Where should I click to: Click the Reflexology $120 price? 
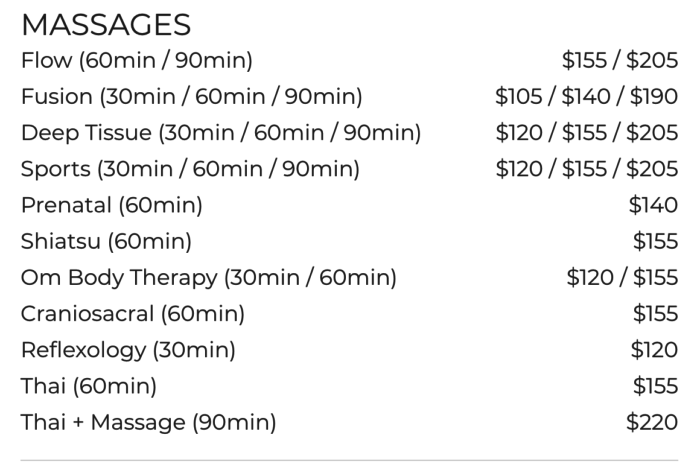click(654, 350)
